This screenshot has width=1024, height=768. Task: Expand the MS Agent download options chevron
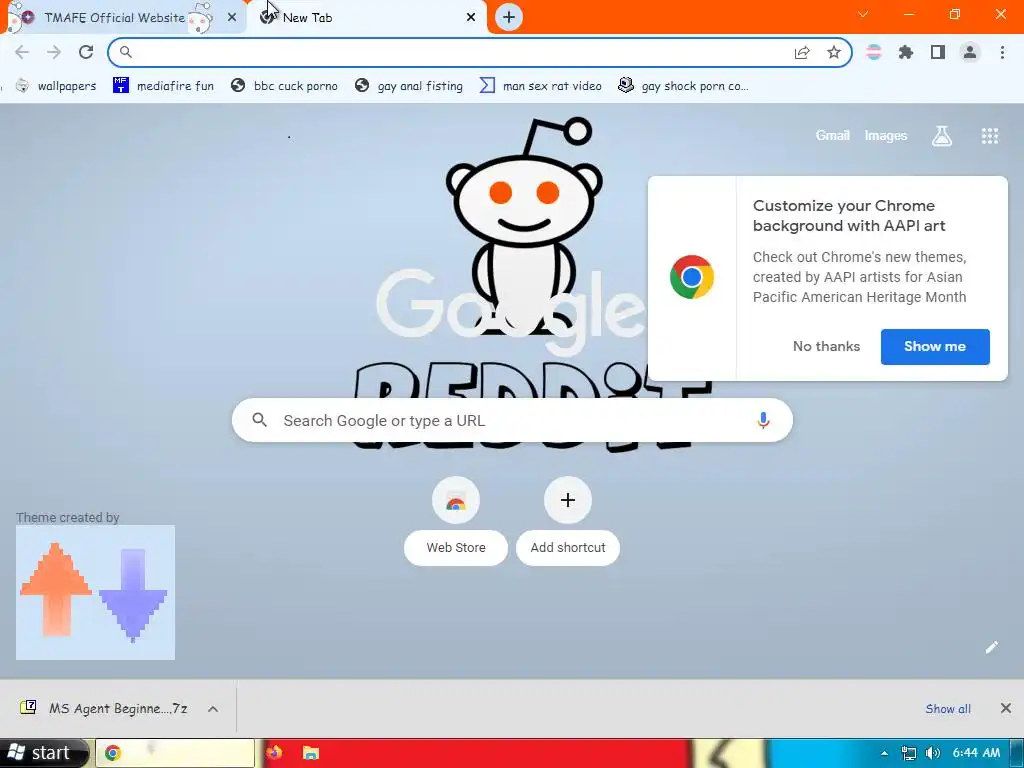coord(213,709)
